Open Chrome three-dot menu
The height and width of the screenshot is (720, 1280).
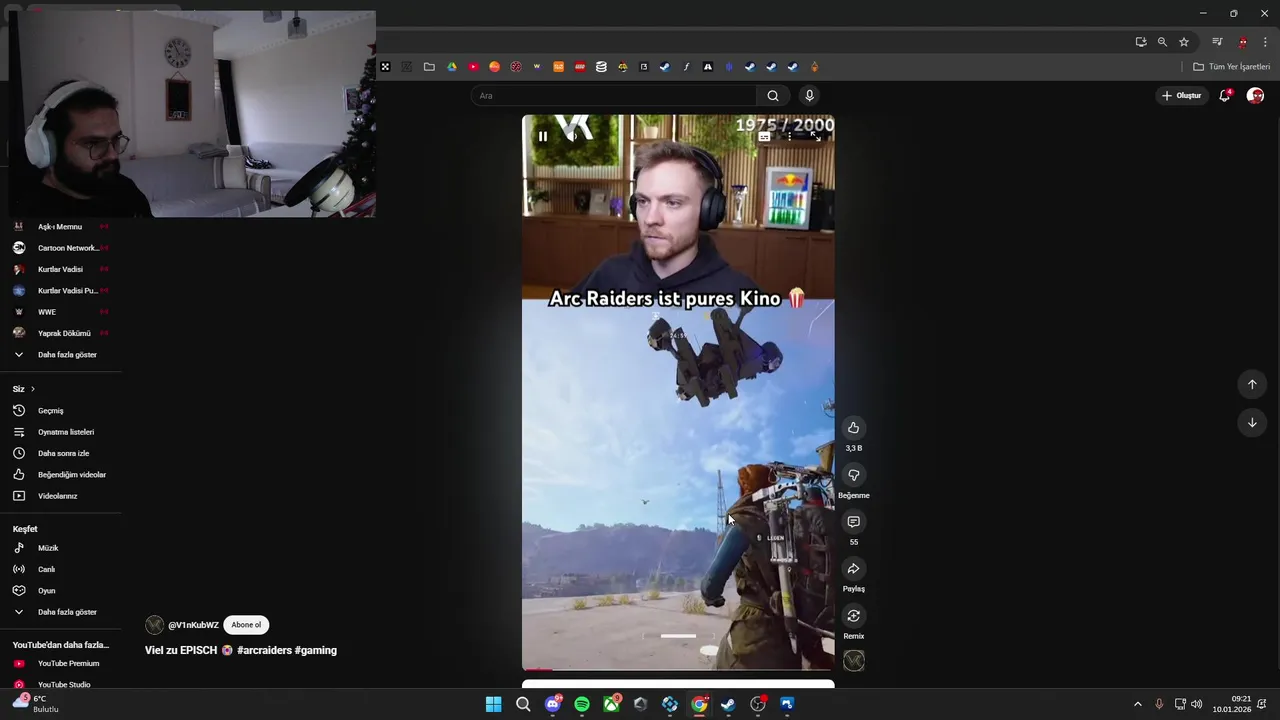pyautogui.click(x=1266, y=42)
